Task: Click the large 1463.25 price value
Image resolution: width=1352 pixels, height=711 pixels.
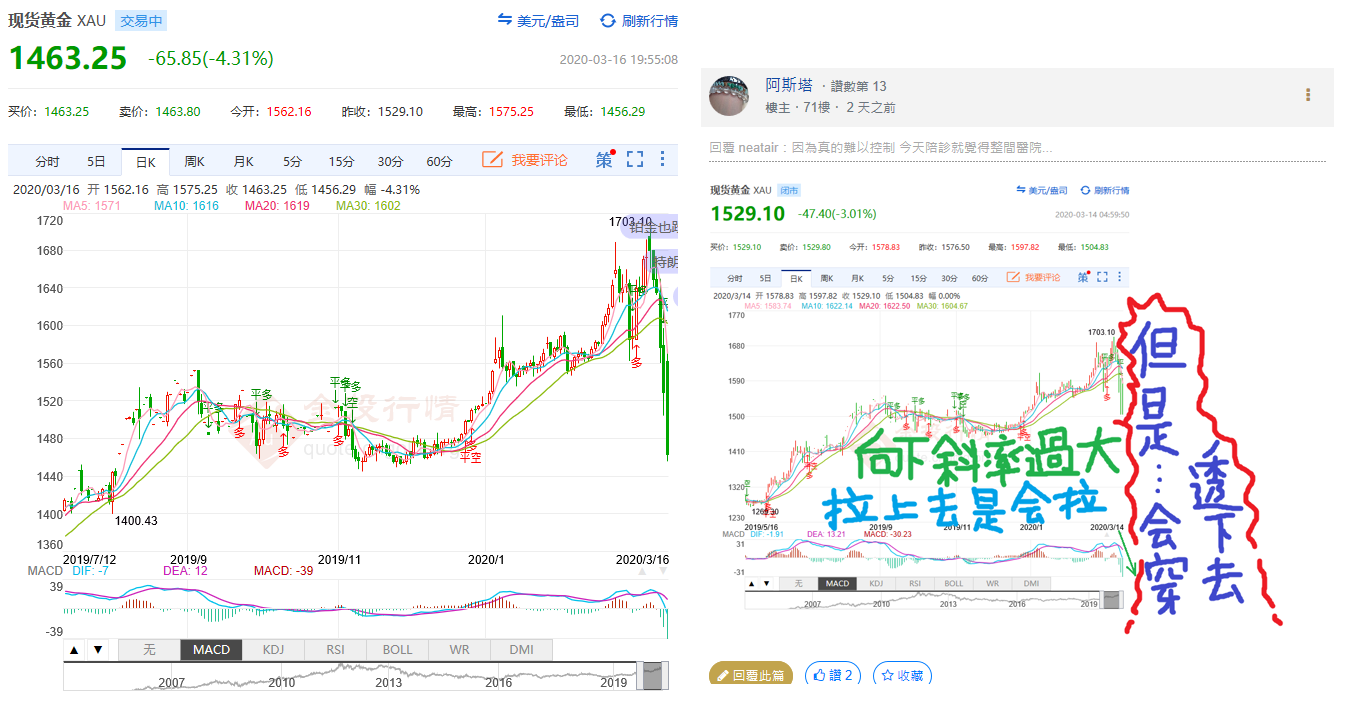Action: 68,58
